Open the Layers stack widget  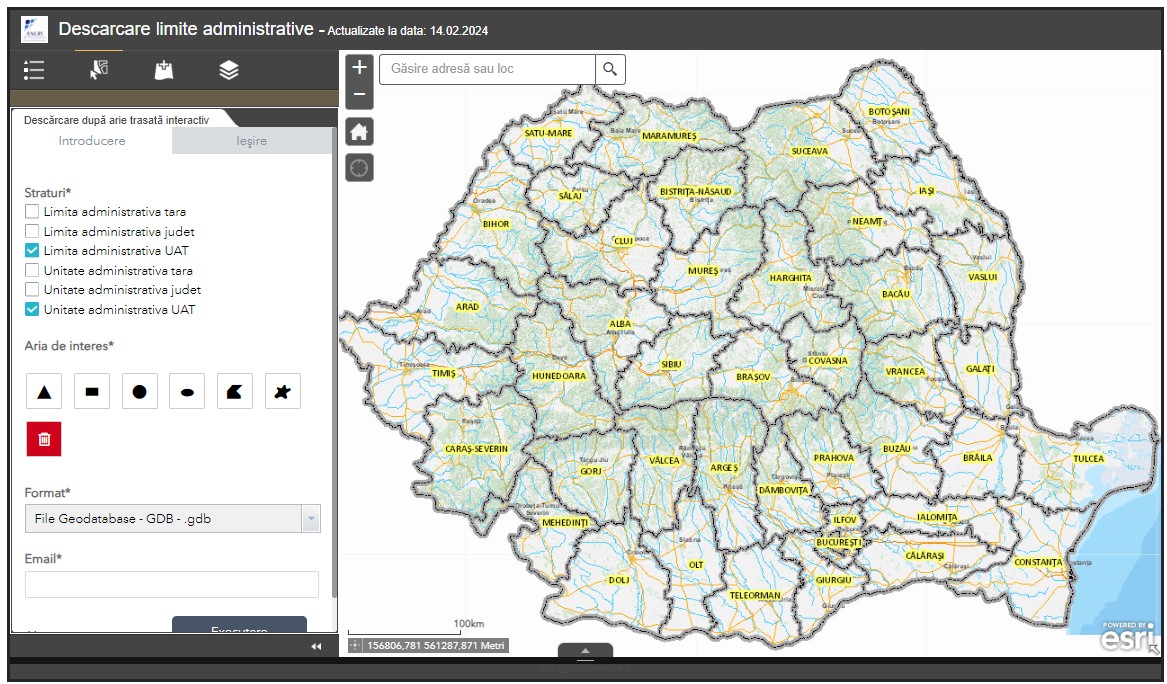coord(229,70)
